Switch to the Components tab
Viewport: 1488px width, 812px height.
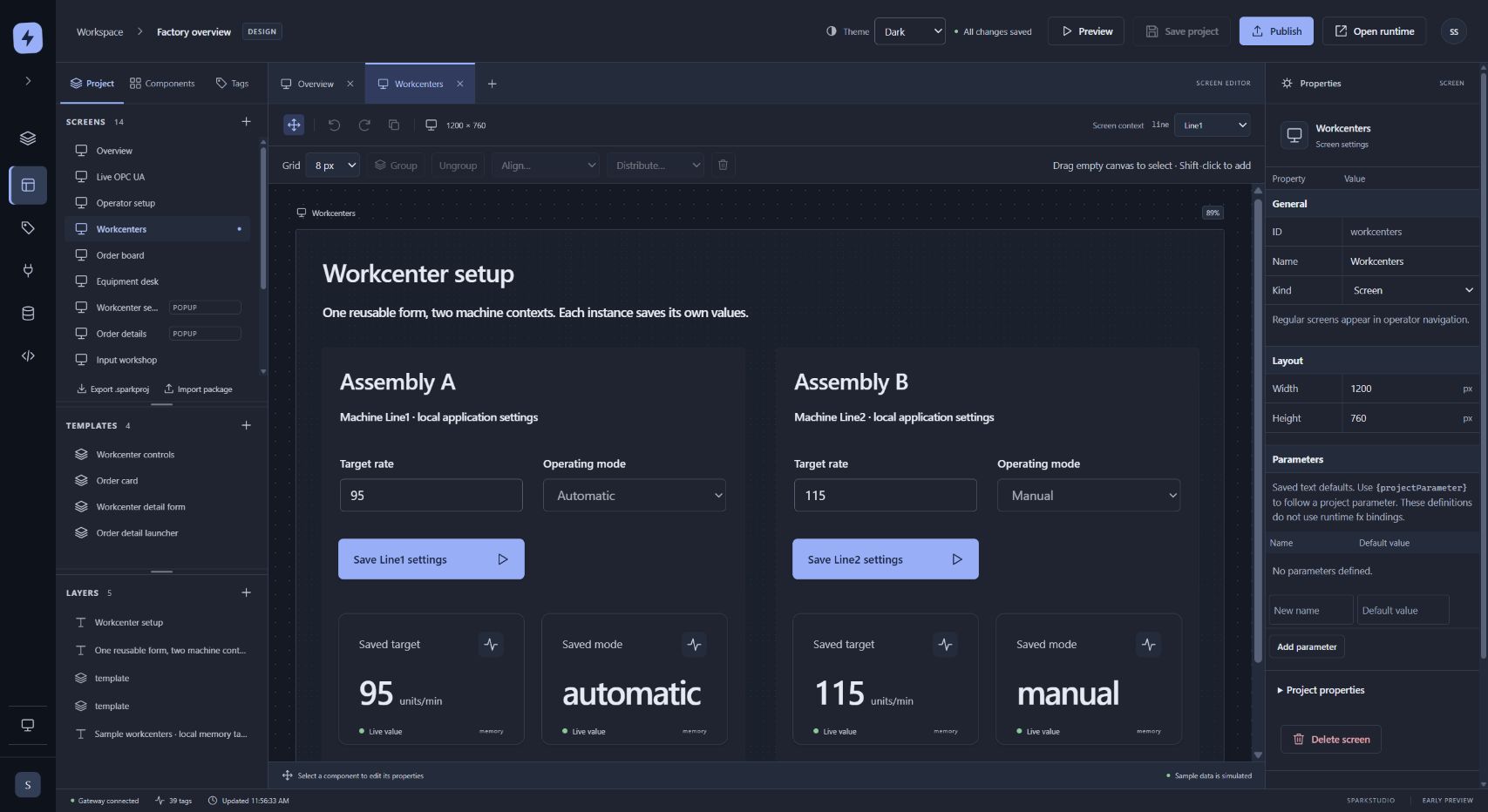[x=162, y=84]
